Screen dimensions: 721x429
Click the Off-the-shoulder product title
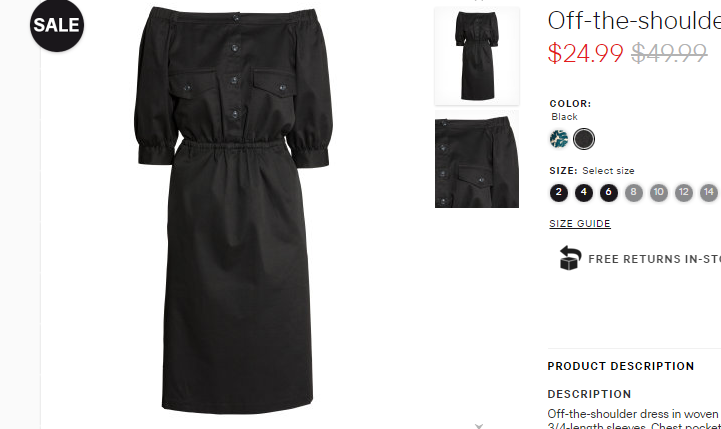(634, 21)
